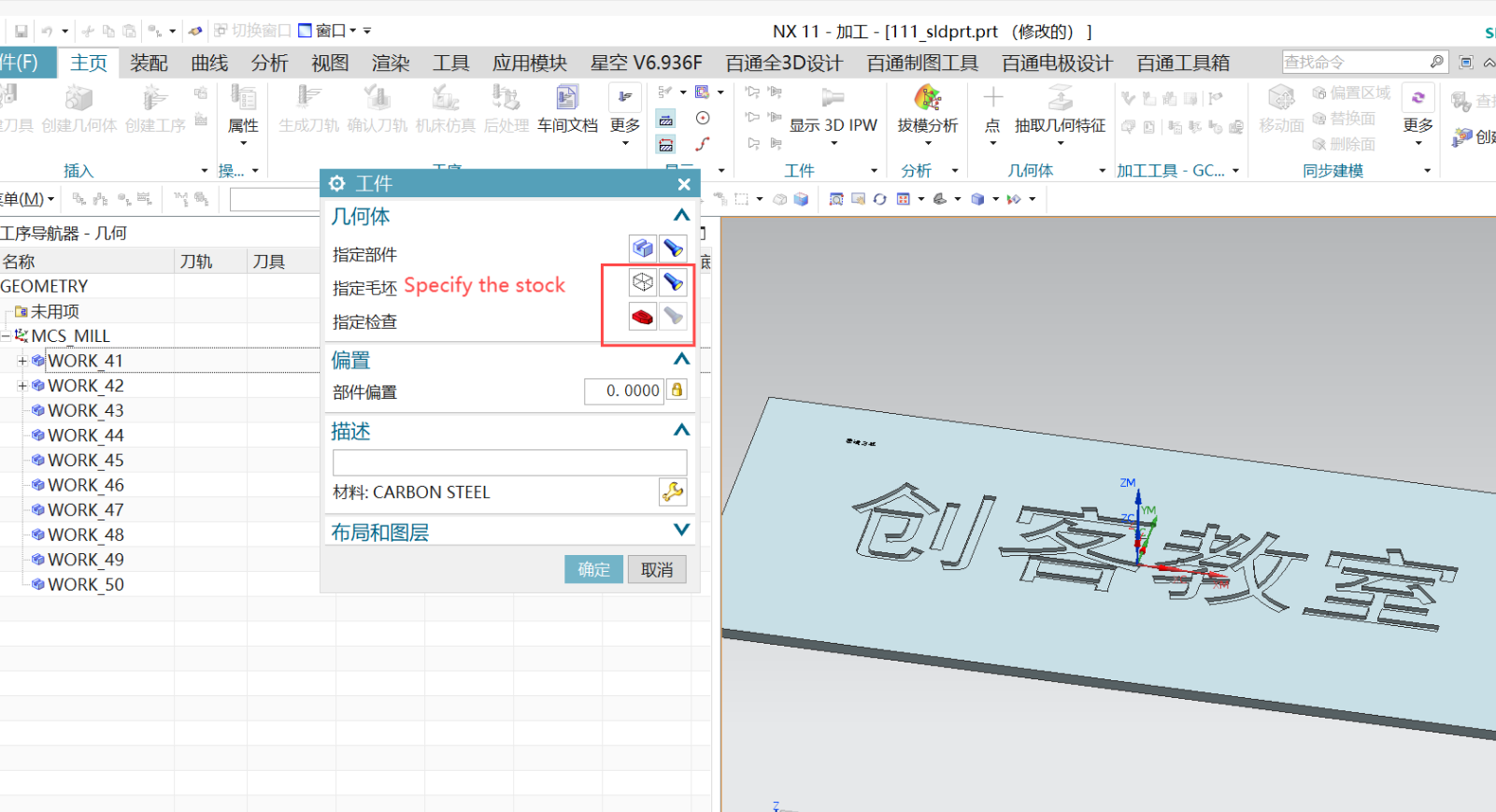This screenshot has width=1496, height=812.
Task: Click the 查找命令 search field
Action: (x=1354, y=62)
